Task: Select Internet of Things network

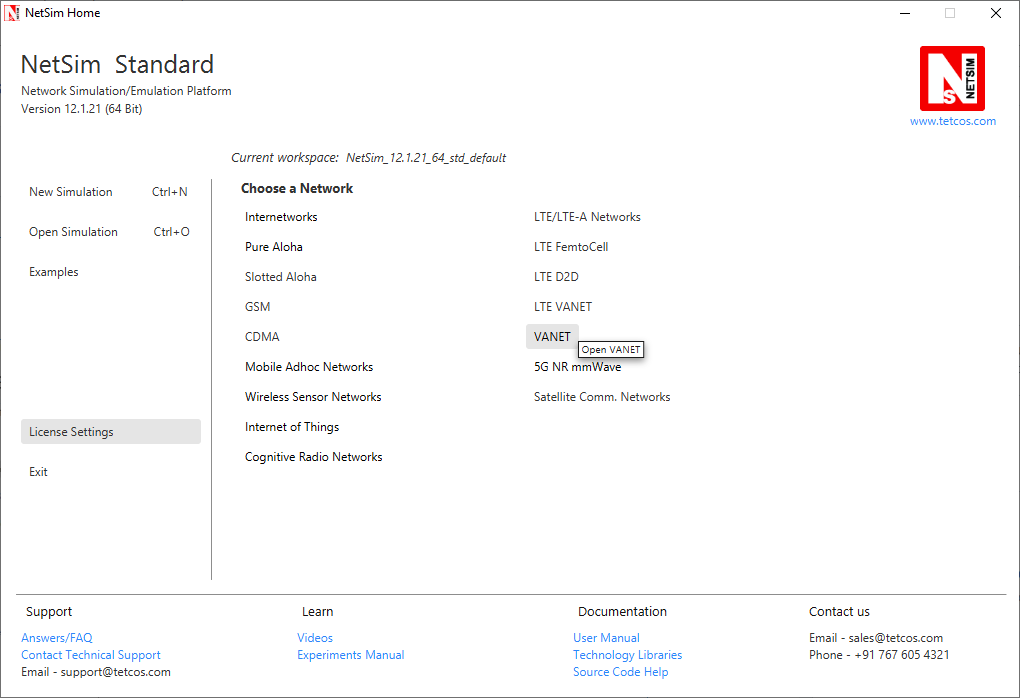Action: (292, 426)
